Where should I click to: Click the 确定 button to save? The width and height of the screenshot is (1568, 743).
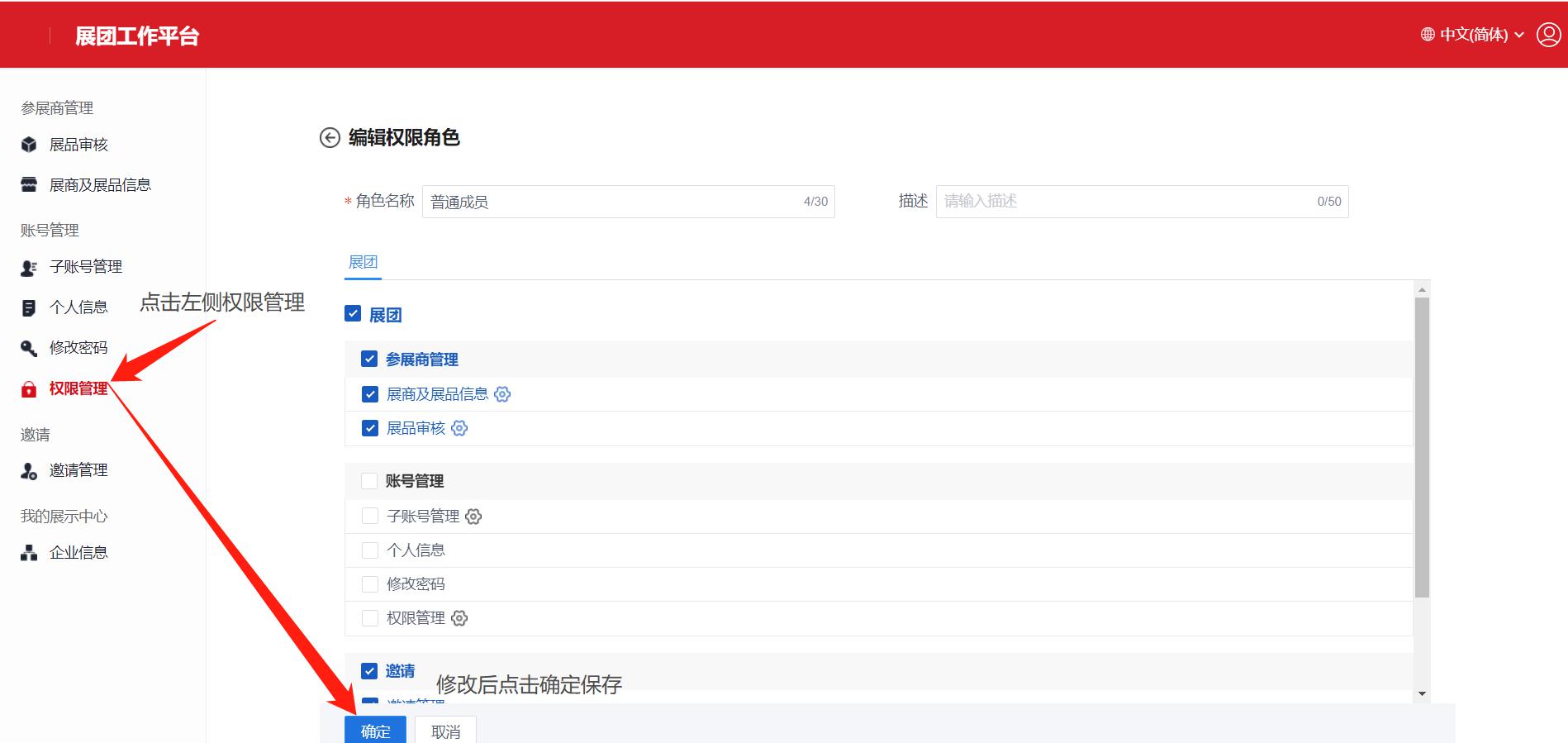point(375,731)
